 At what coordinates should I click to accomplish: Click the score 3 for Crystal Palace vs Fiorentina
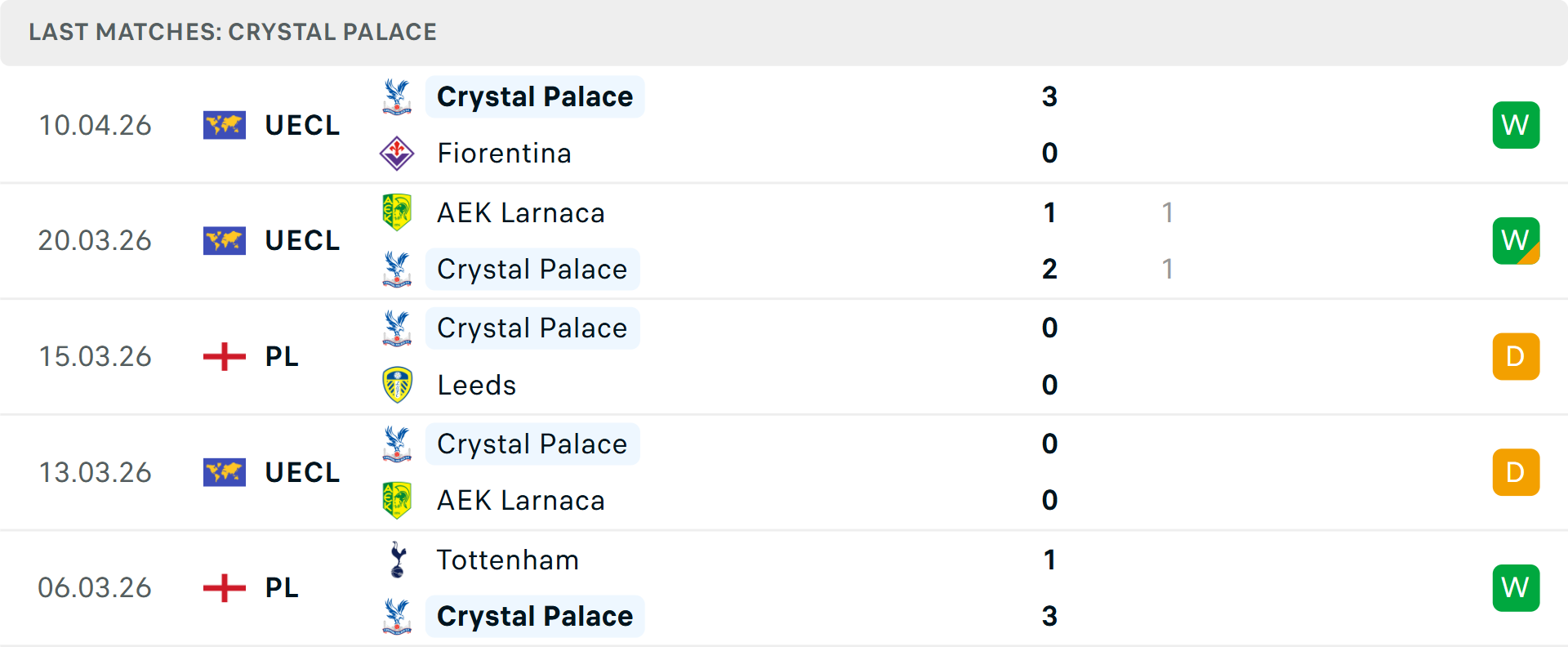pos(1049,96)
